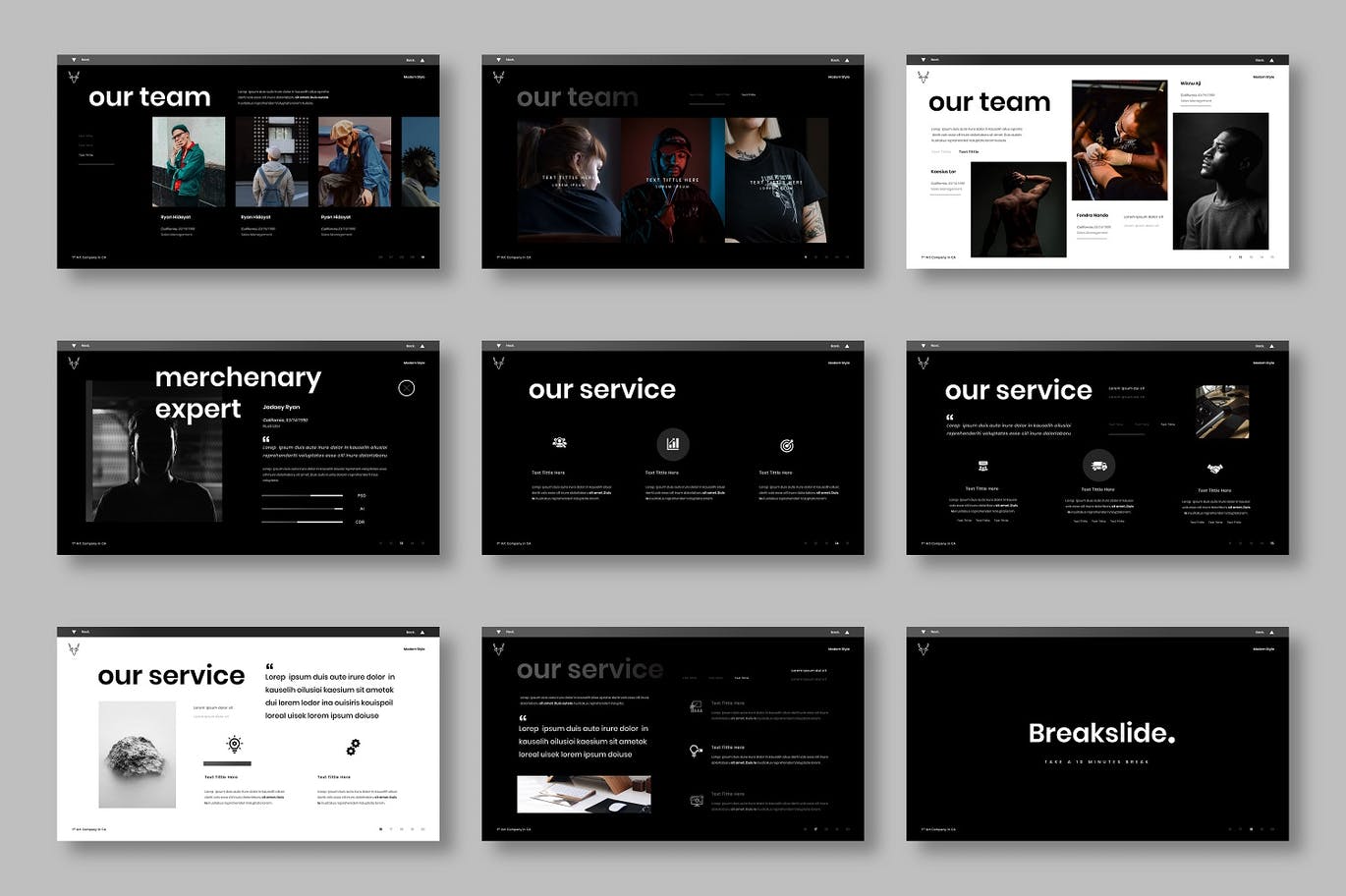The width and height of the screenshot is (1346, 896).
Task: Click the delivery truck icon in its circle
Action: pyautogui.click(x=1098, y=466)
